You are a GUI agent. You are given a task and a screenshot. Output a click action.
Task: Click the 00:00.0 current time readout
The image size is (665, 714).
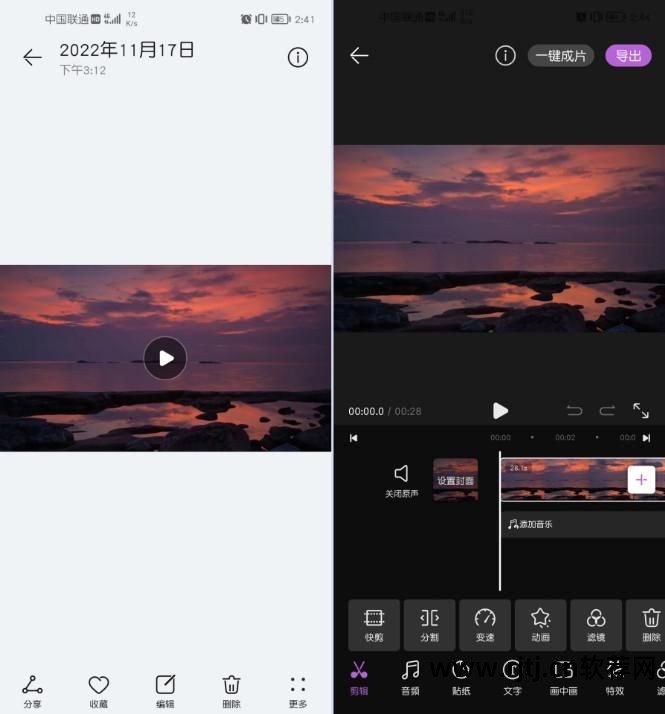[x=366, y=411]
